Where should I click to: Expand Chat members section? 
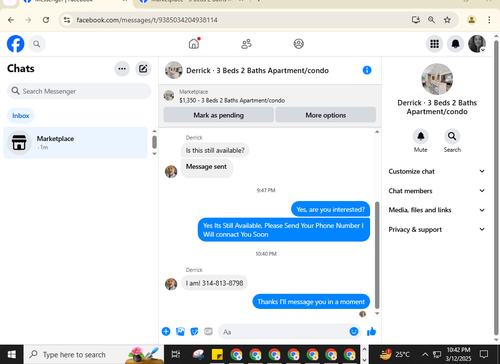[x=437, y=191]
